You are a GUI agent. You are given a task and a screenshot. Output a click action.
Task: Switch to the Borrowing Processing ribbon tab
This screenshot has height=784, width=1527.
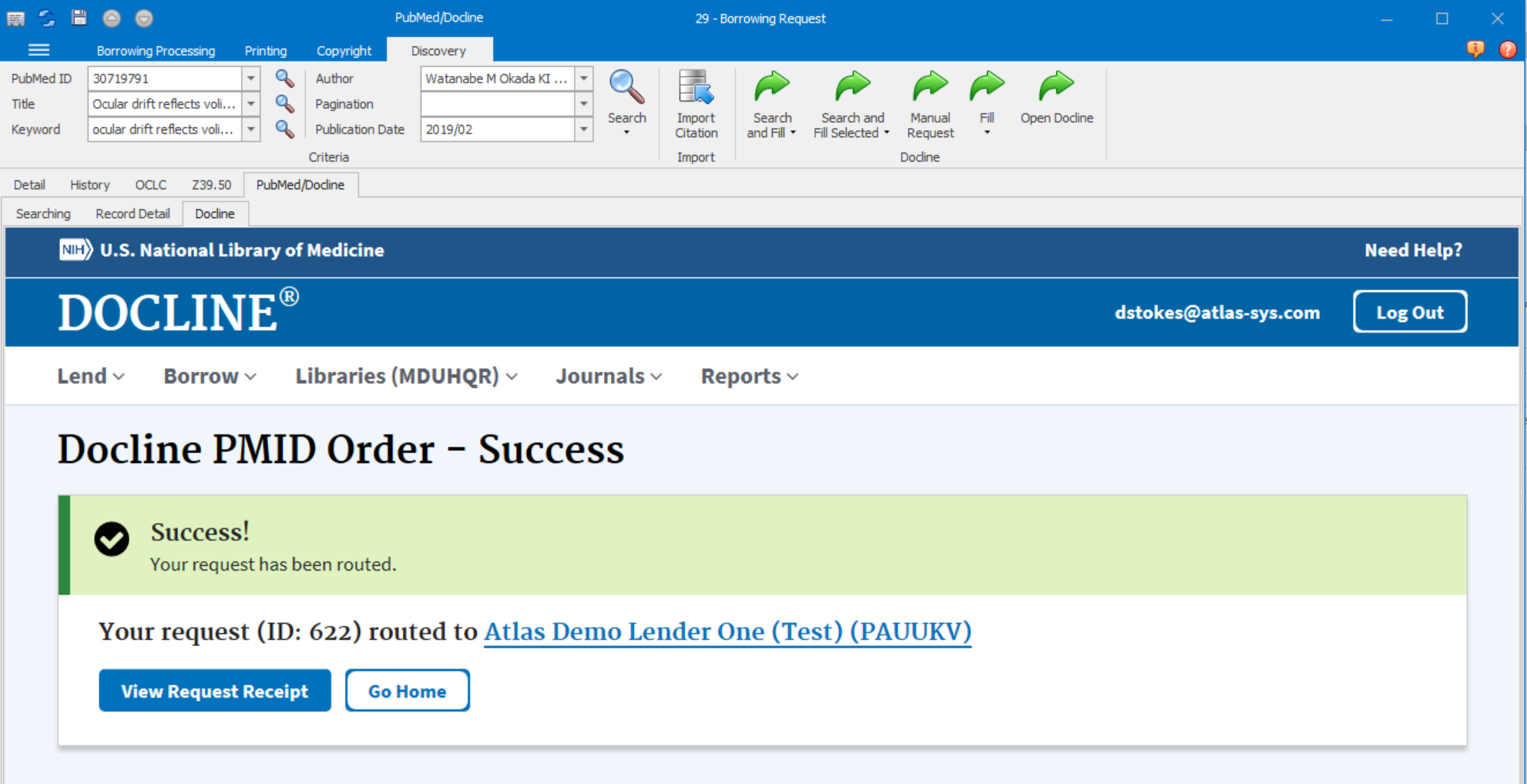[156, 51]
